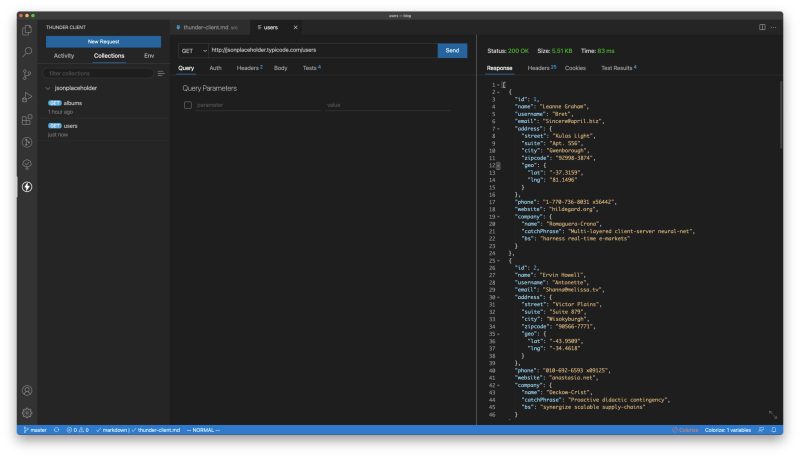Open the Extensions view
The image size is (800, 457).
(x=27, y=120)
